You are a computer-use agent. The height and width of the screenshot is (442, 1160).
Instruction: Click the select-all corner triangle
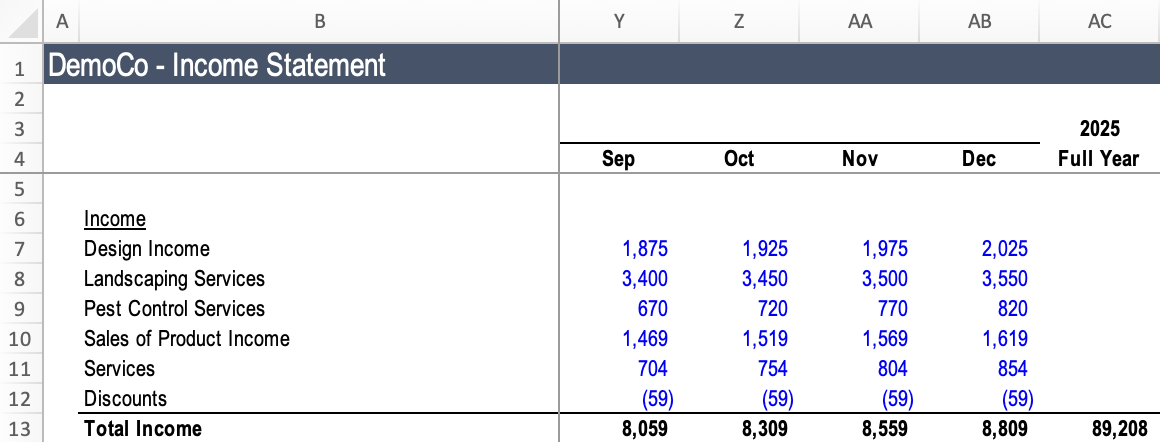(x=22, y=22)
